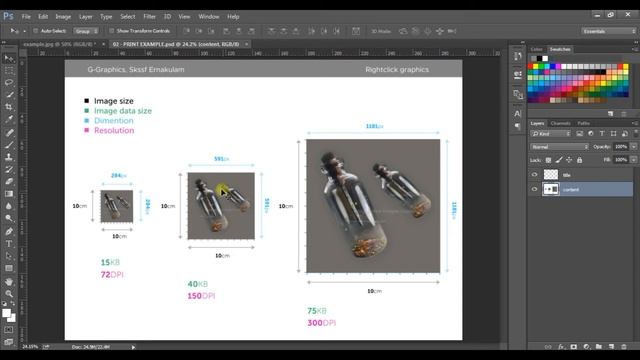Select the Zoom tool
This screenshot has width=640, height=360.
(9, 293)
